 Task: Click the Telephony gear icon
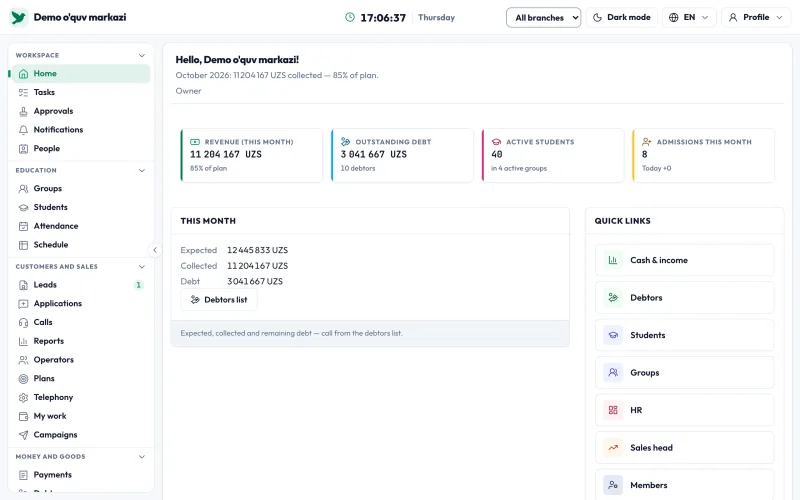click(23, 397)
